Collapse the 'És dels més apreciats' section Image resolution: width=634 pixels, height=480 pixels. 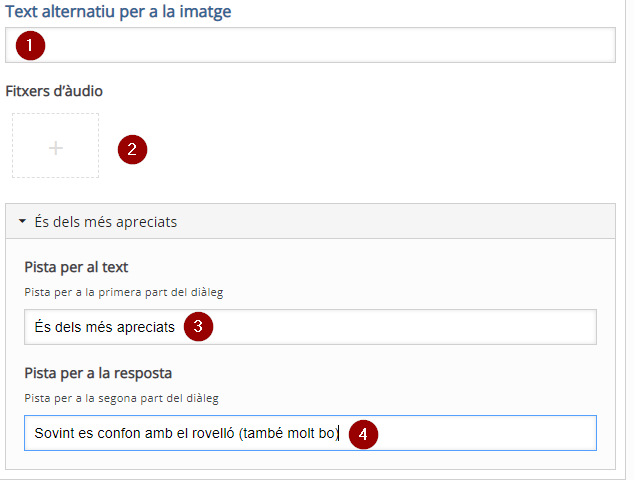(310, 221)
